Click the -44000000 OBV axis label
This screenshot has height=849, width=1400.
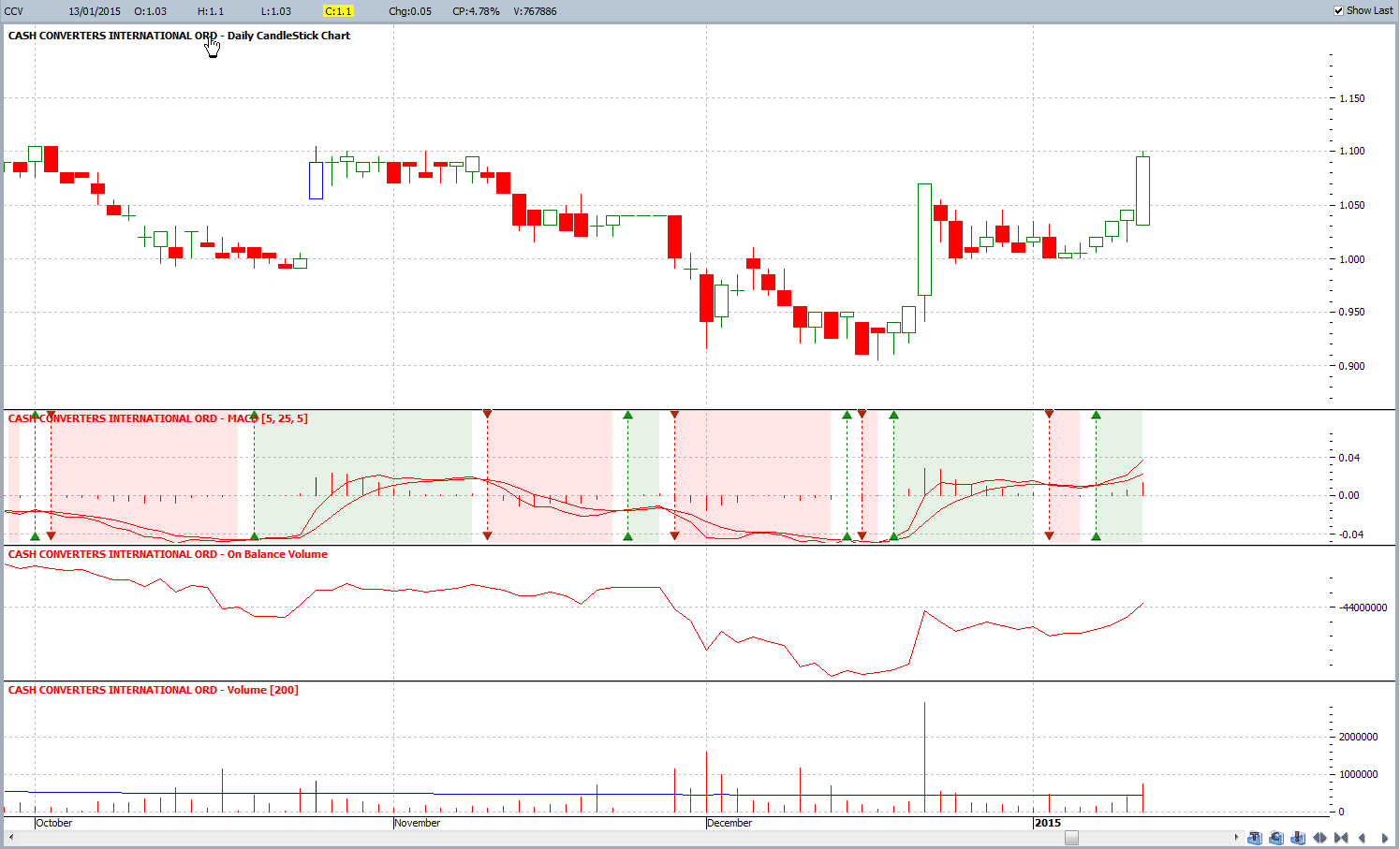pyautogui.click(x=1363, y=607)
